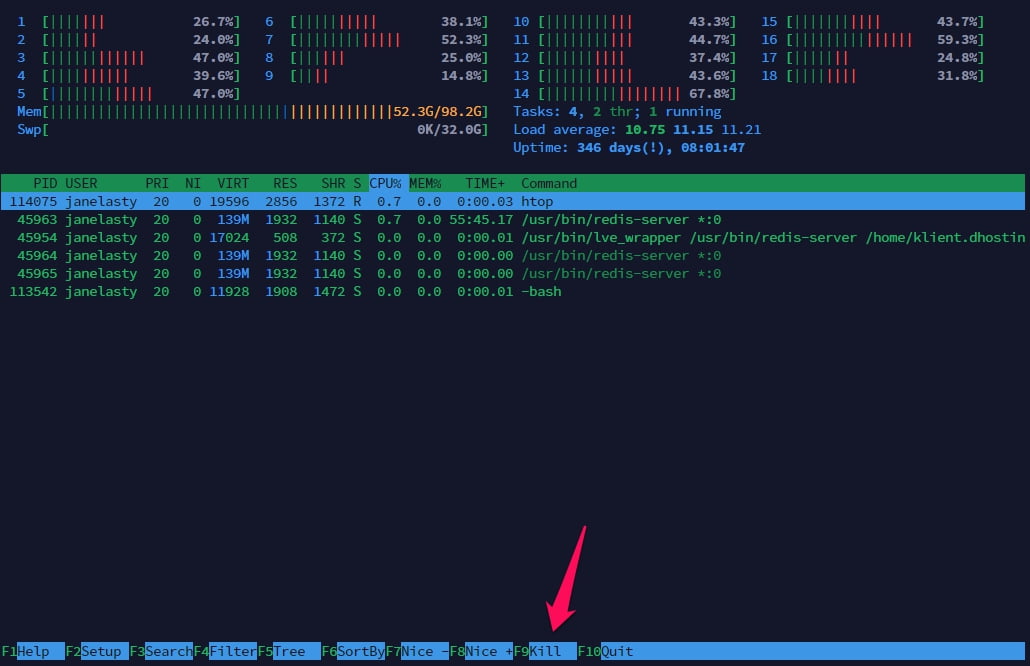This screenshot has width=1030, height=666.
Task: Click the Tasks summary line
Action: (x=617, y=112)
